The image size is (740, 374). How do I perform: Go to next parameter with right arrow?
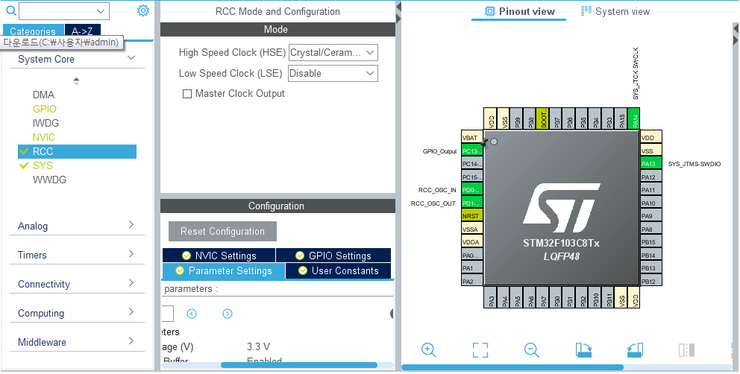pos(227,314)
